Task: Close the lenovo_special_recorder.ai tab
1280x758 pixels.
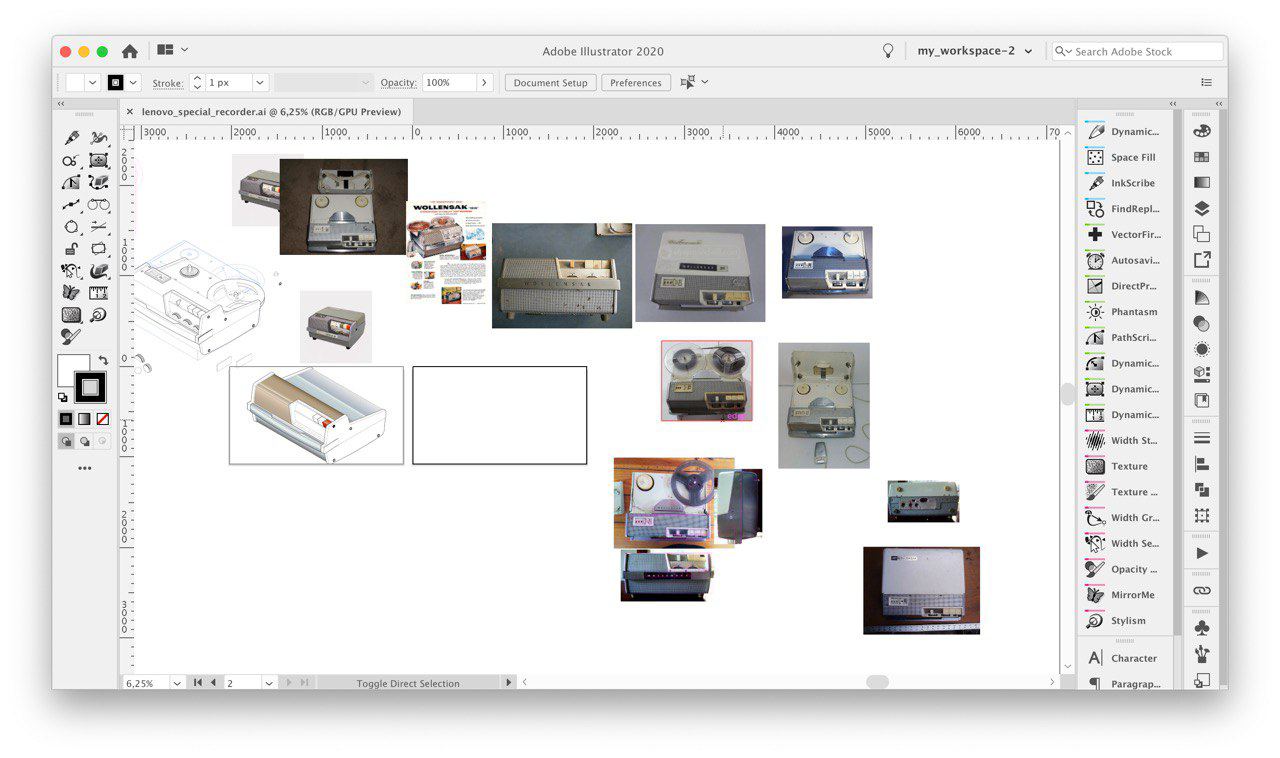Action: [130, 112]
